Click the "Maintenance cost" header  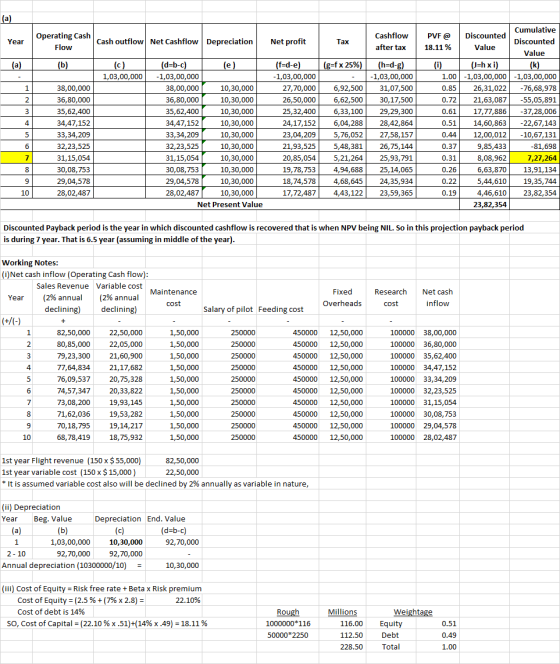pos(173,298)
